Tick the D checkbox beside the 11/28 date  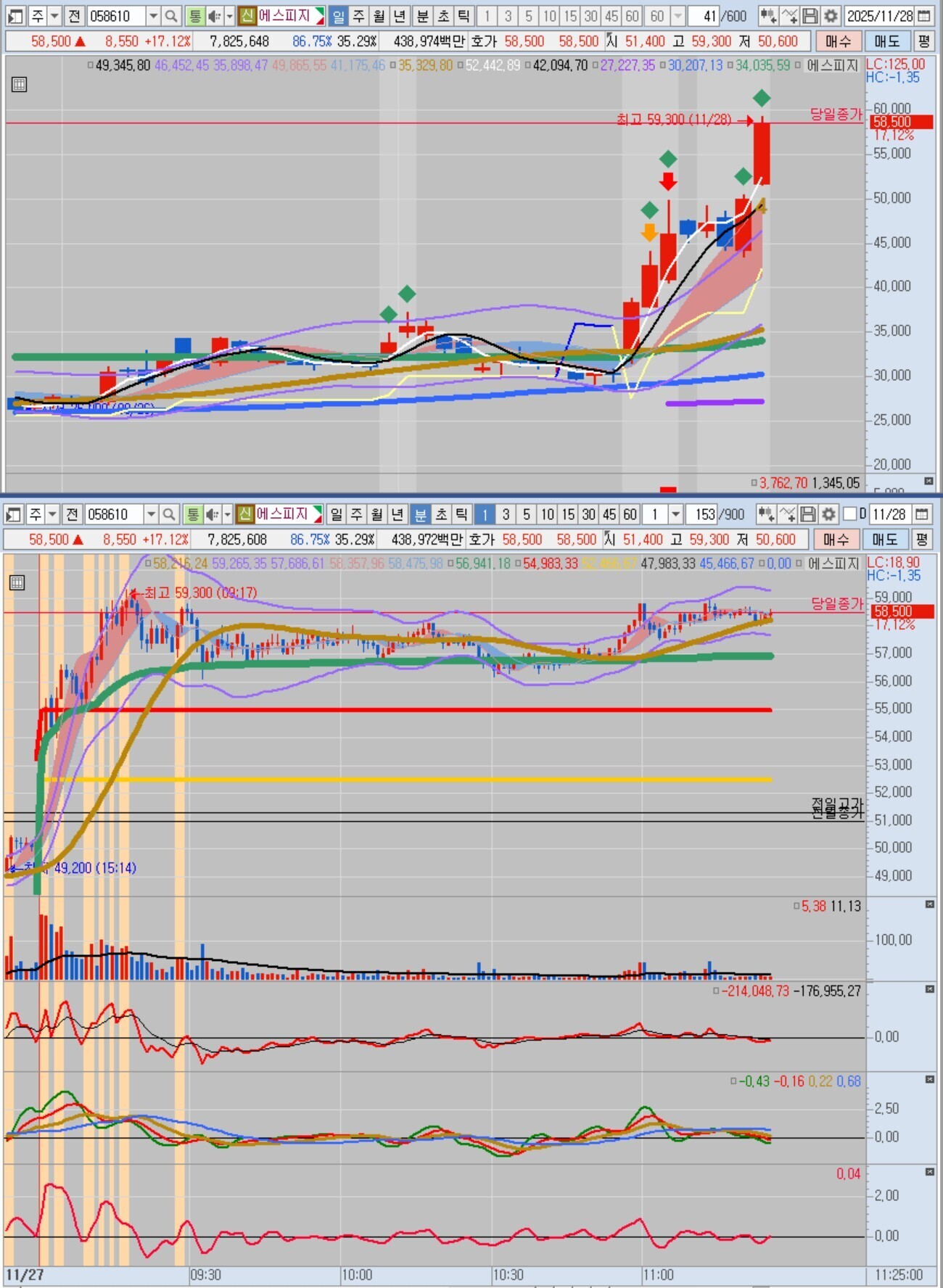point(850,514)
